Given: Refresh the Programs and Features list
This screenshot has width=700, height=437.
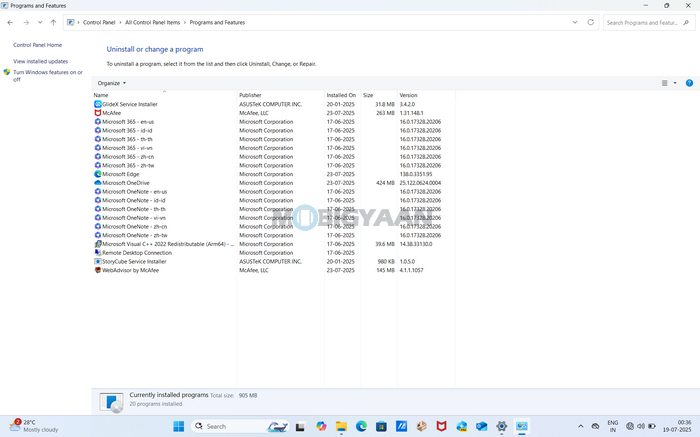Looking at the screenshot, I should pyautogui.click(x=591, y=22).
